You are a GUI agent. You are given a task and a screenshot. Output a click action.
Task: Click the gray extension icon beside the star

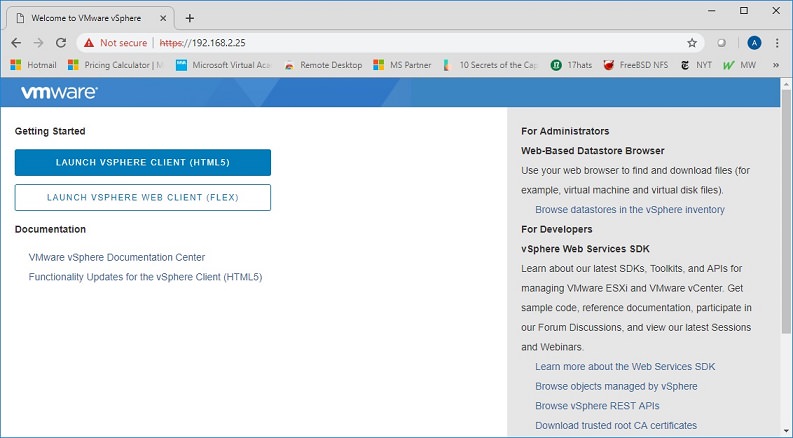(722, 43)
